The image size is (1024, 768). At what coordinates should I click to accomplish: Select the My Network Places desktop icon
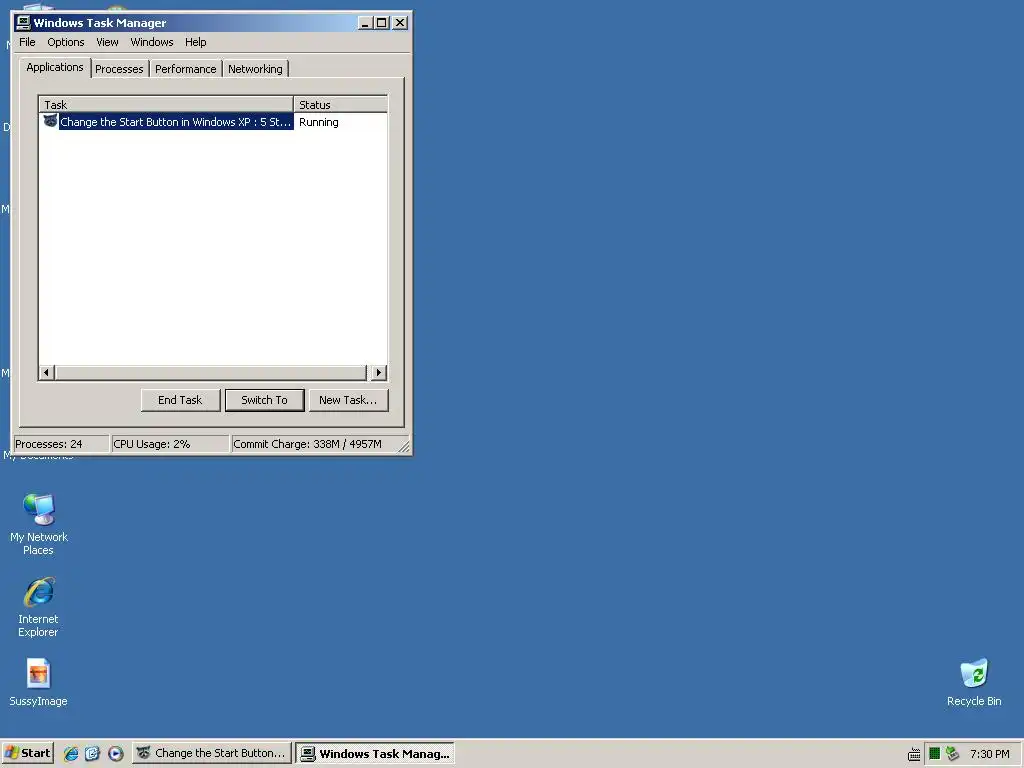pos(39,524)
